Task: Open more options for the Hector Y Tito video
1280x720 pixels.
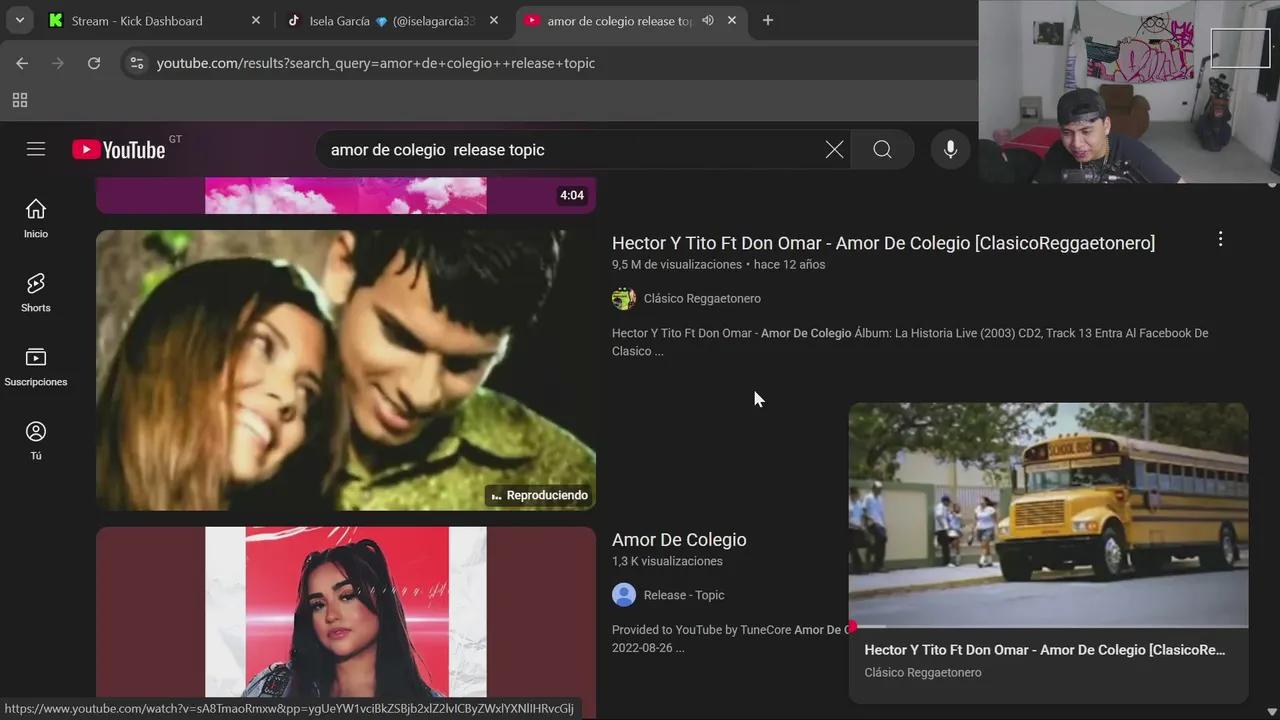Action: click(x=1220, y=239)
